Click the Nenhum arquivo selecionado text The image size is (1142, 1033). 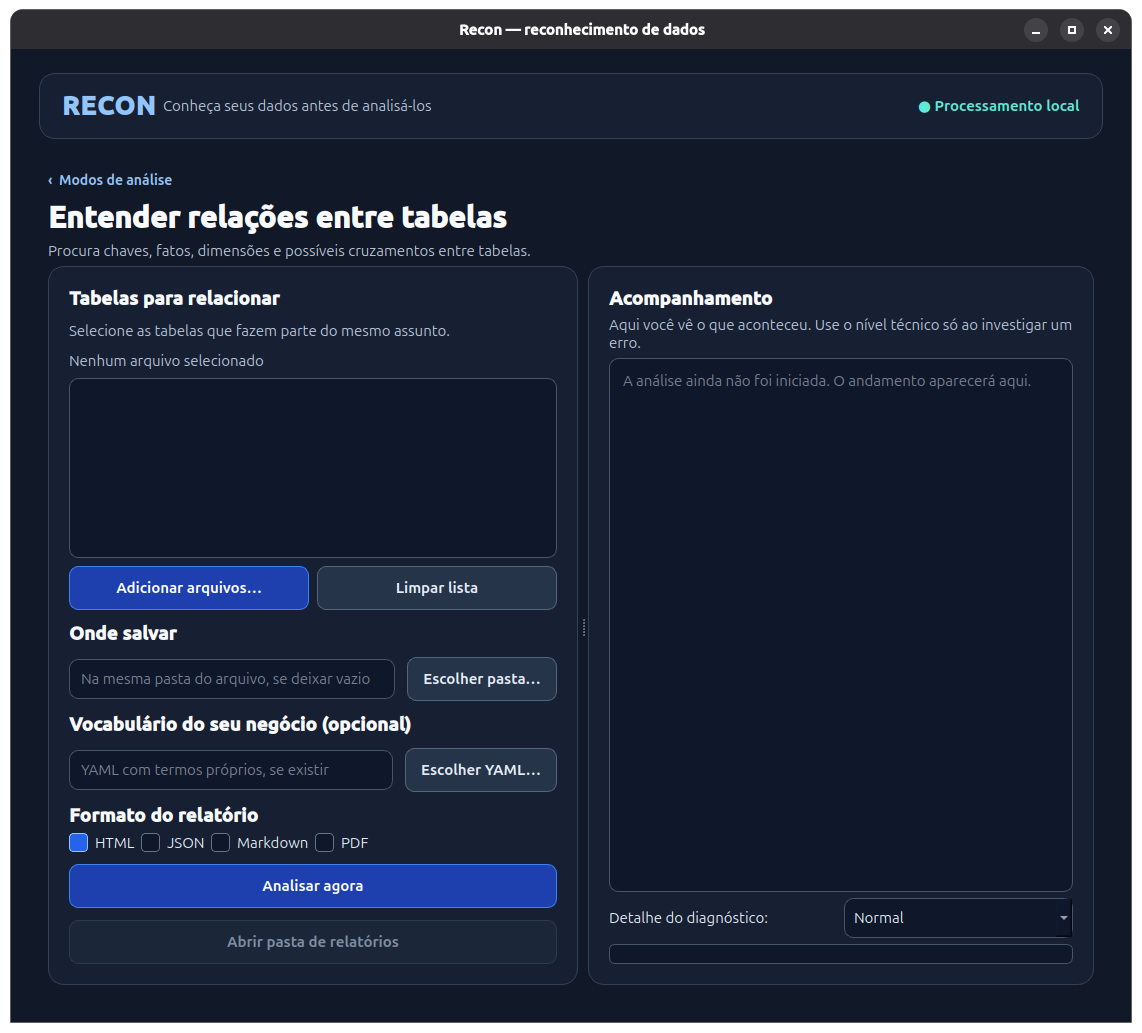click(166, 361)
